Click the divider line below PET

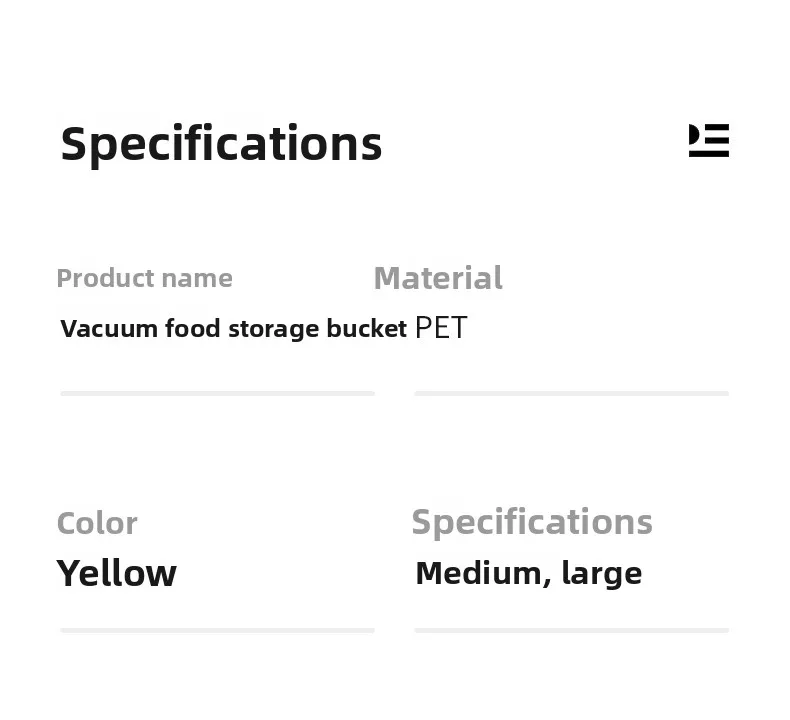[571, 394]
